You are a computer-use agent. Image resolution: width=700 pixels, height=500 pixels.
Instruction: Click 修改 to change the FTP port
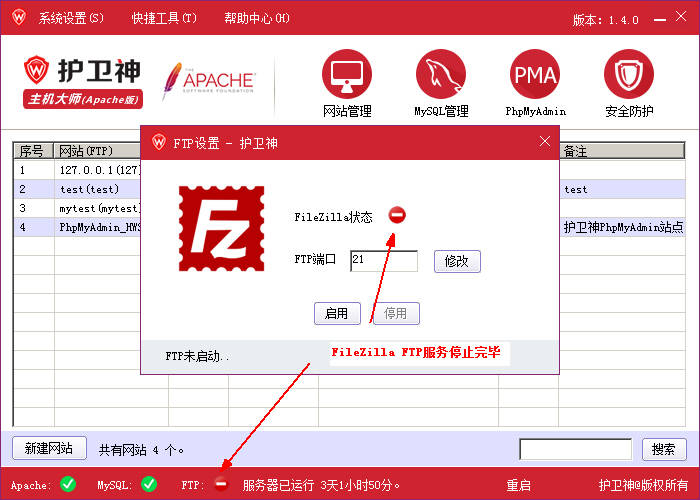click(x=457, y=261)
